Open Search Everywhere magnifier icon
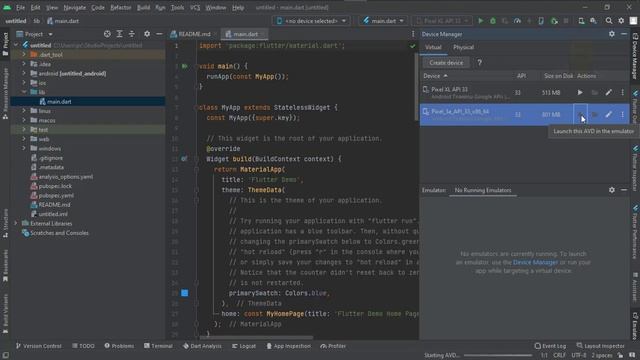This screenshot has height=360, width=640. [x=609, y=21]
